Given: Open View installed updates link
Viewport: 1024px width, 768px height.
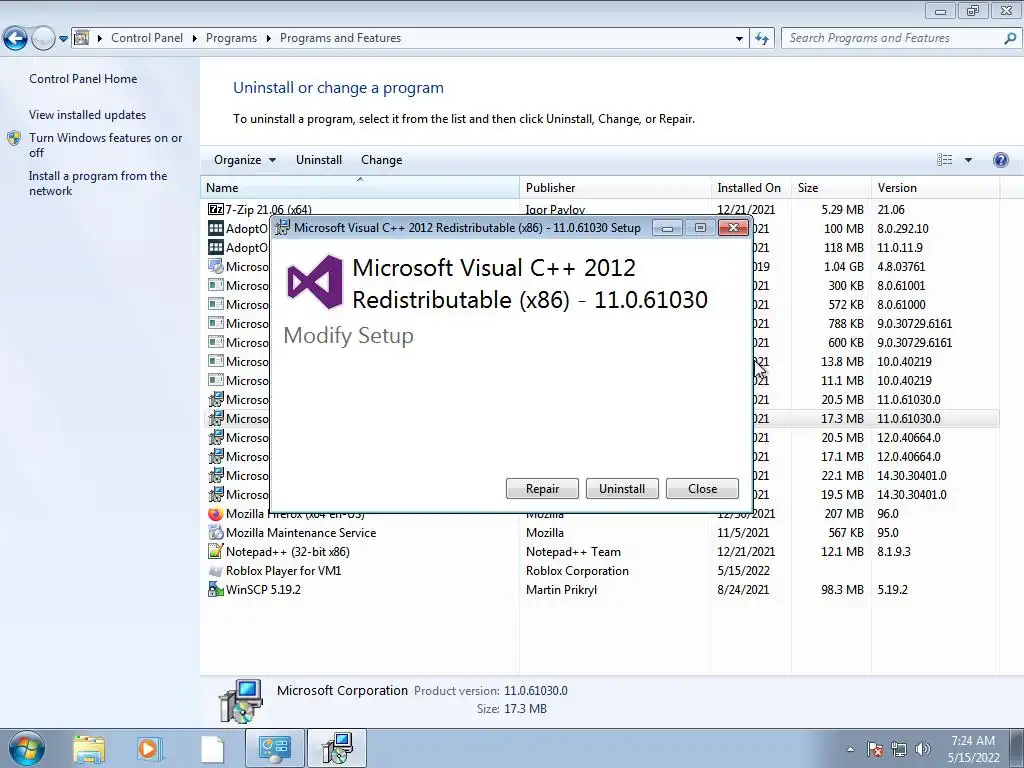Looking at the screenshot, I should pos(88,114).
